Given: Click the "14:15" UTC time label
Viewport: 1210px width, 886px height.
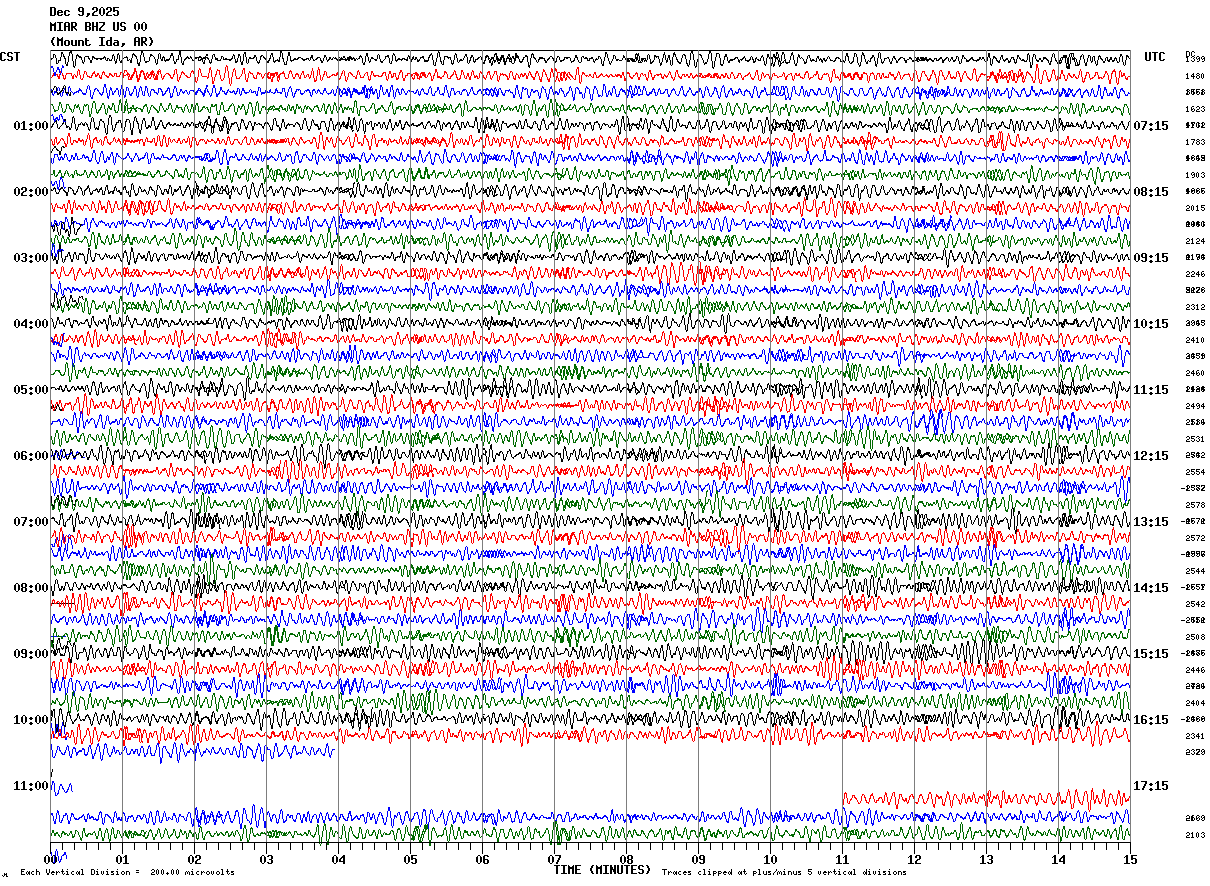Looking at the screenshot, I should [1151, 588].
